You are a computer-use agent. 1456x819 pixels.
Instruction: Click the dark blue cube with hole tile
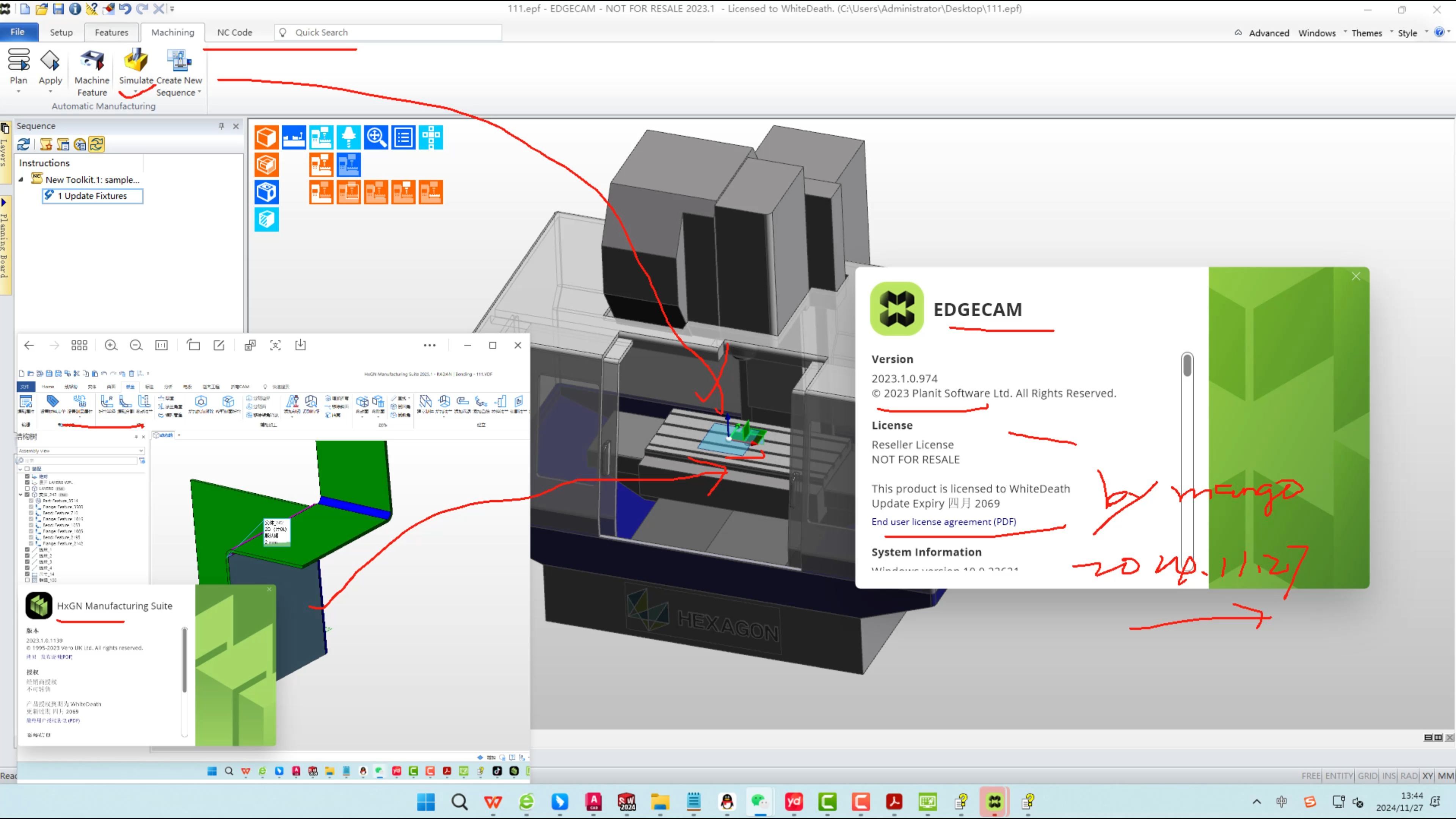pyautogui.click(x=266, y=192)
